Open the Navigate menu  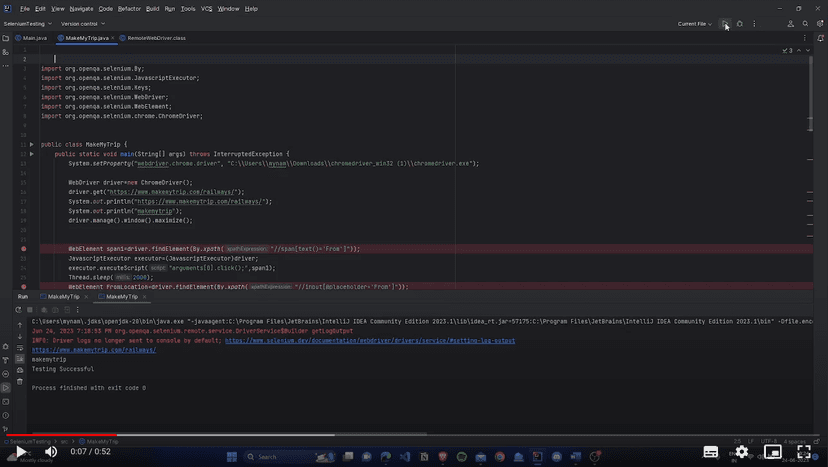81,9
